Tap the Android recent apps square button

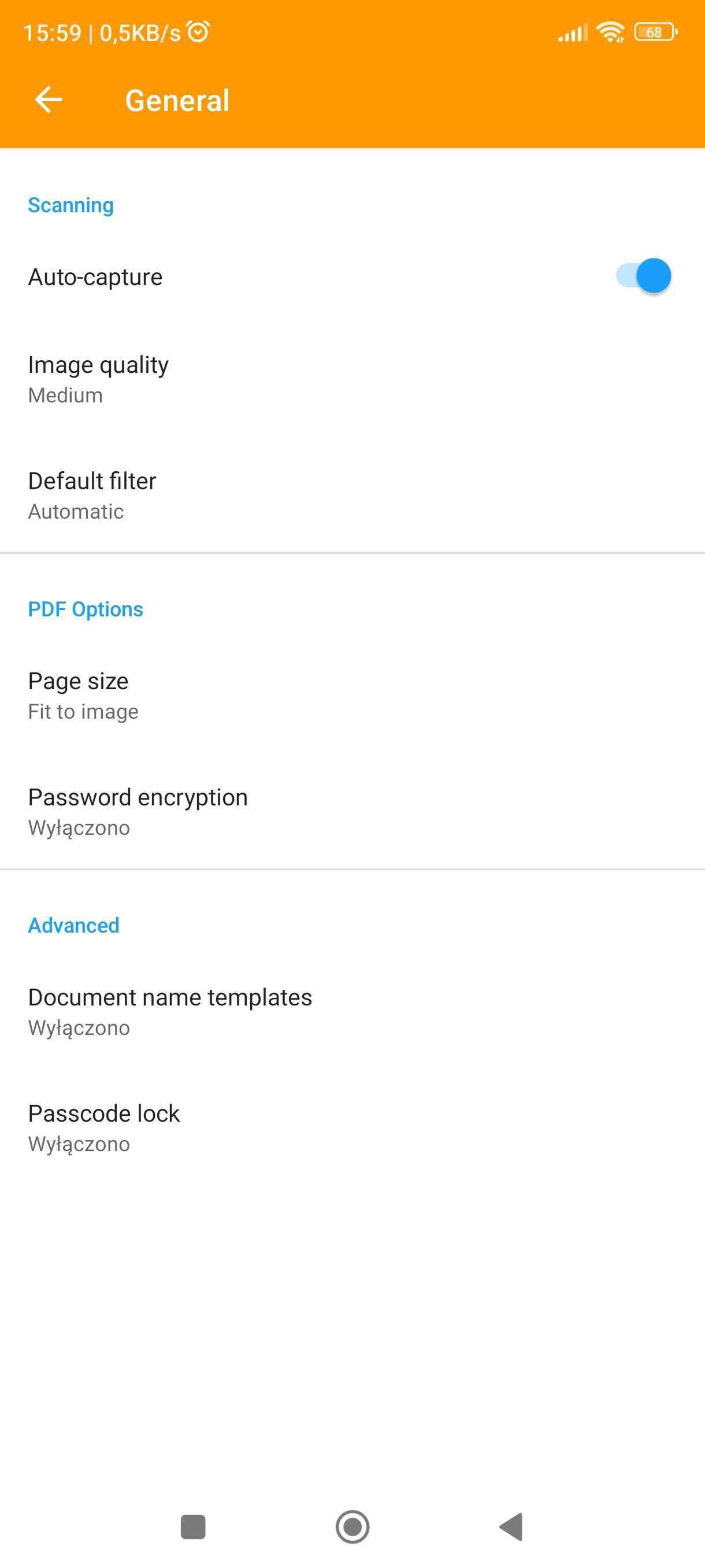(193, 1526)
